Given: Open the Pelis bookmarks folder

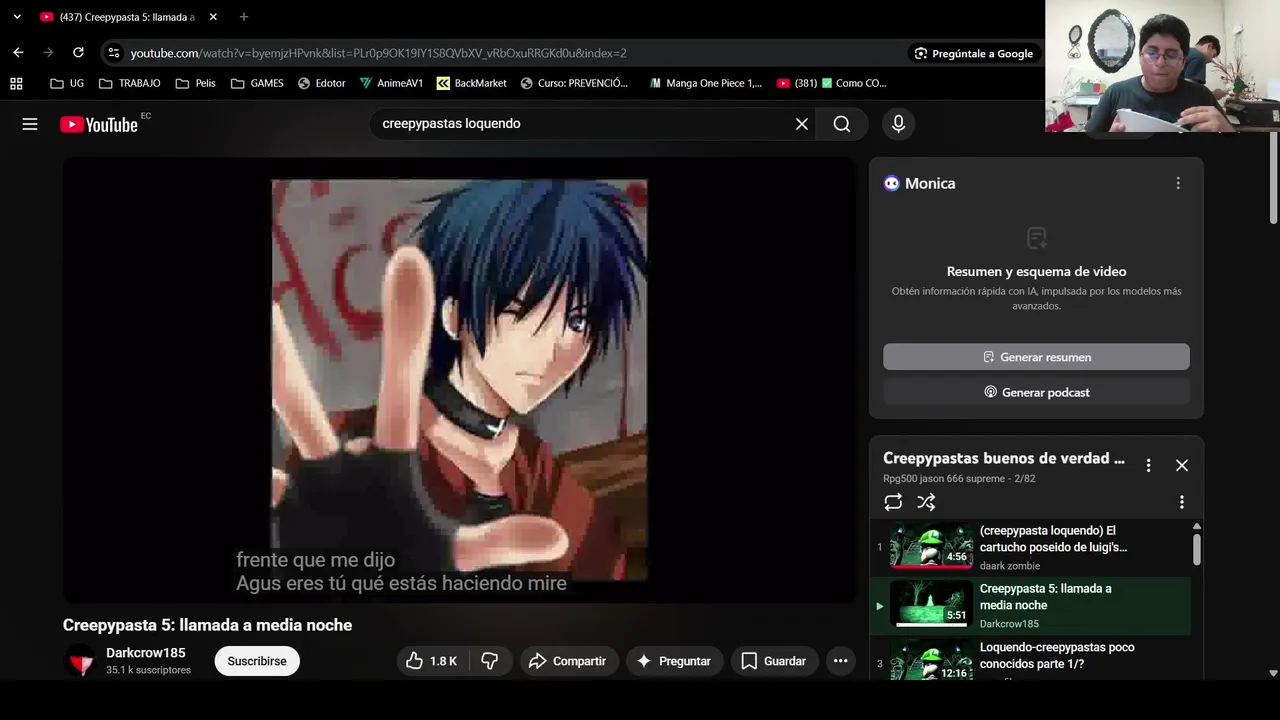Looking at the screenshot, I should (x=195, y=83).
